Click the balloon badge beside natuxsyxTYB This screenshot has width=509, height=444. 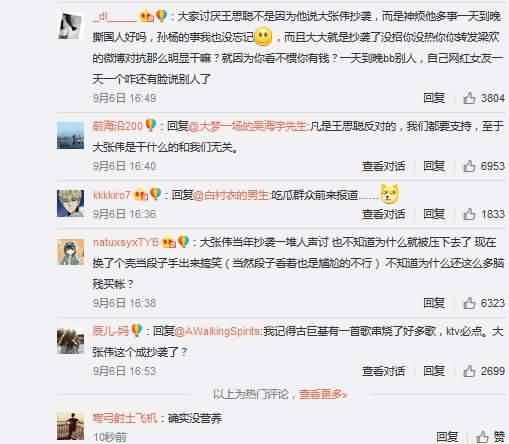pos(184,242)
